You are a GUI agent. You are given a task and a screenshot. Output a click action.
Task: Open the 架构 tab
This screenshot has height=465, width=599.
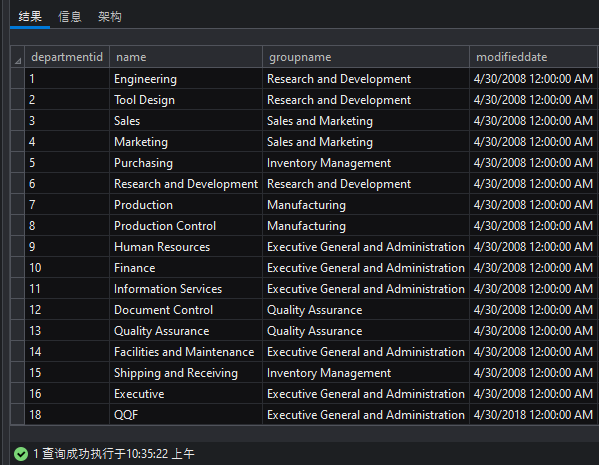pyautogui.click(x=110, y=16)
